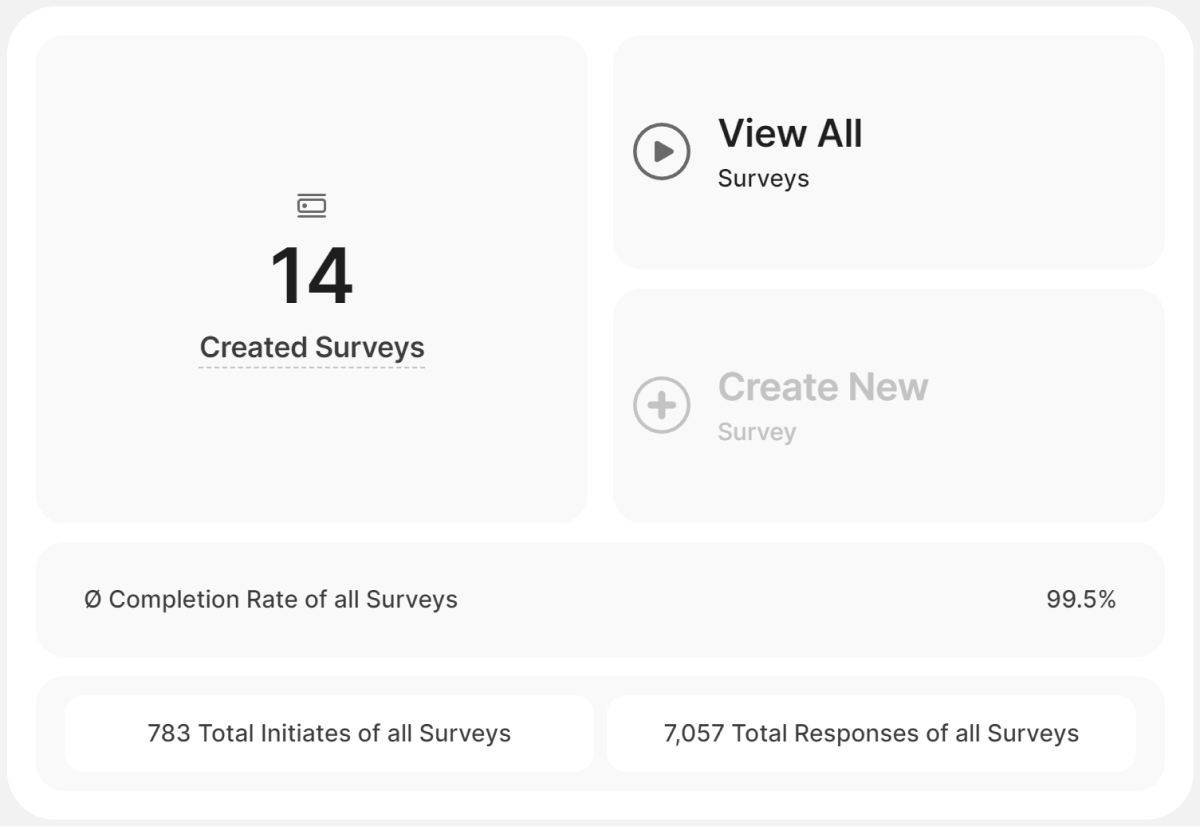This screenshot has height=827, width=1200.
Task: Click the Survey subtitle under Create New
Action: click(757, 433)
